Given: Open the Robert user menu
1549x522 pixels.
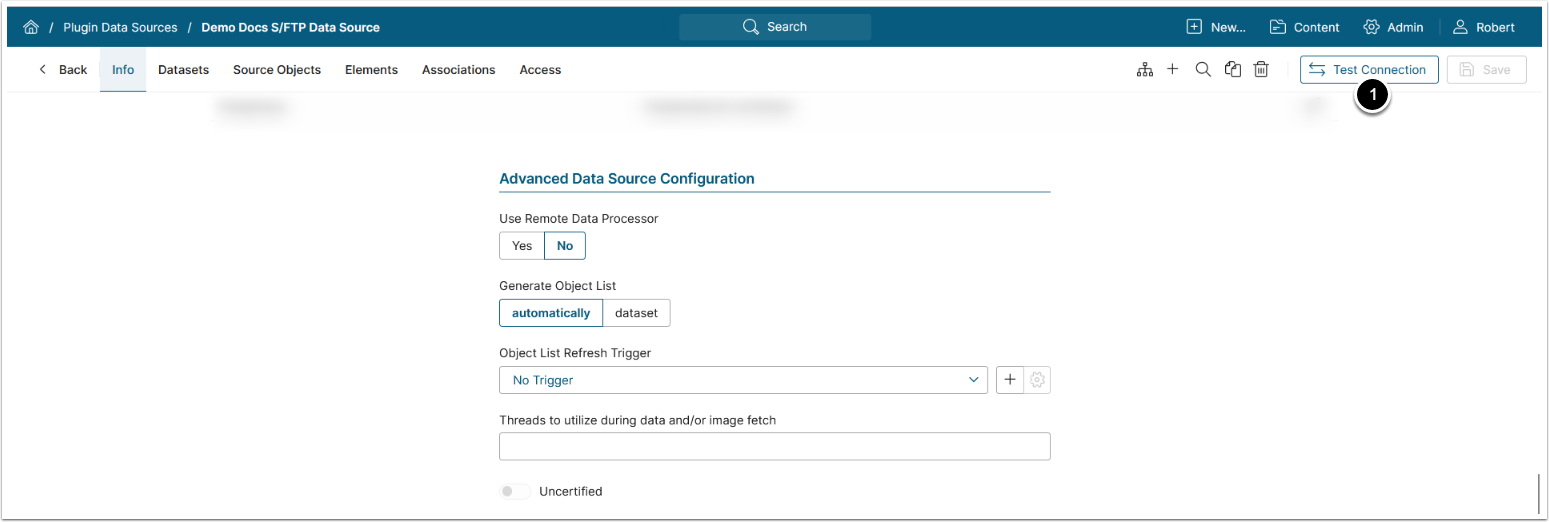Looking at the screenshot, I should pyautogui.click(x=1484, y=28).
